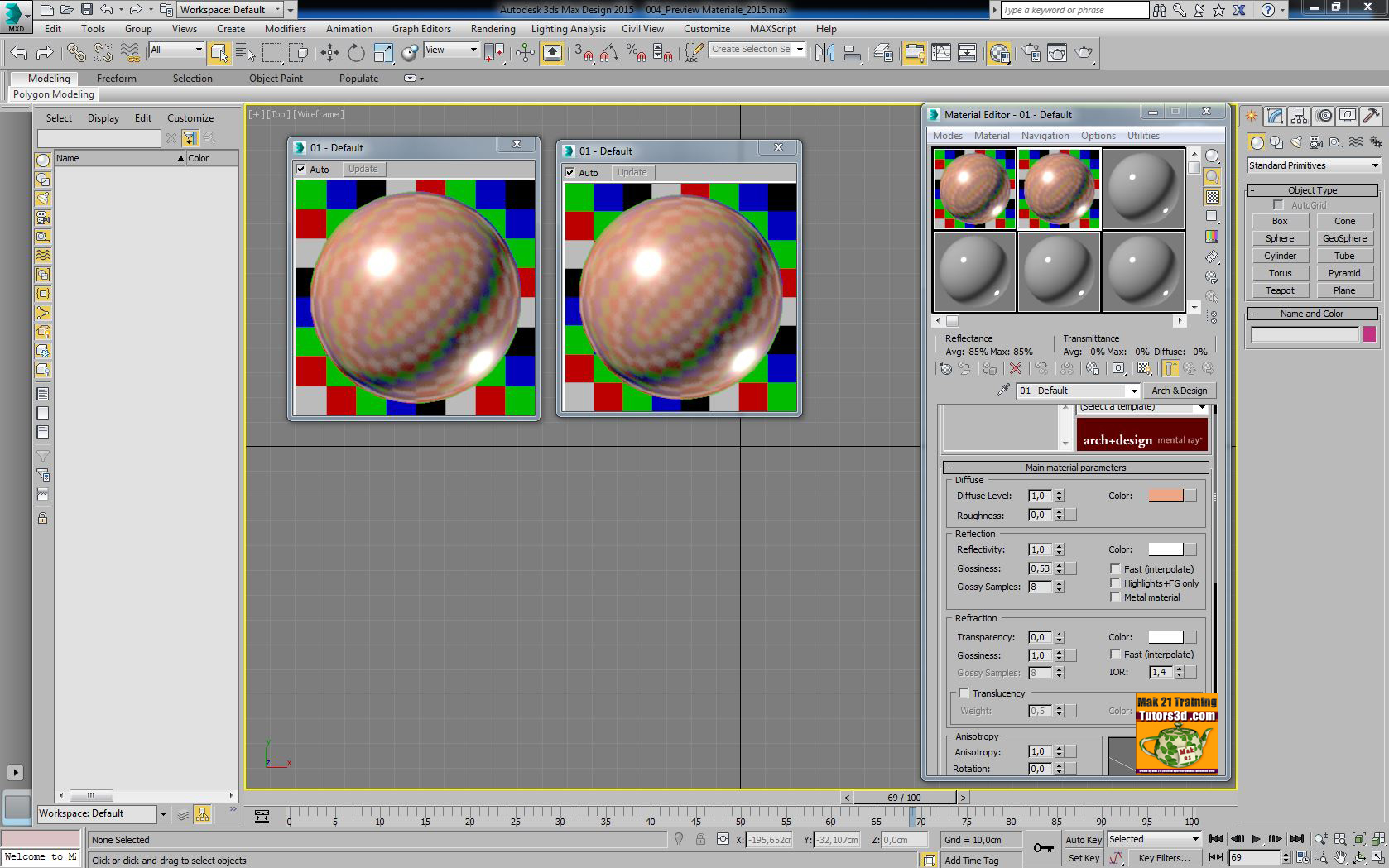Click the Mirror tool icon

pos(824,53)
